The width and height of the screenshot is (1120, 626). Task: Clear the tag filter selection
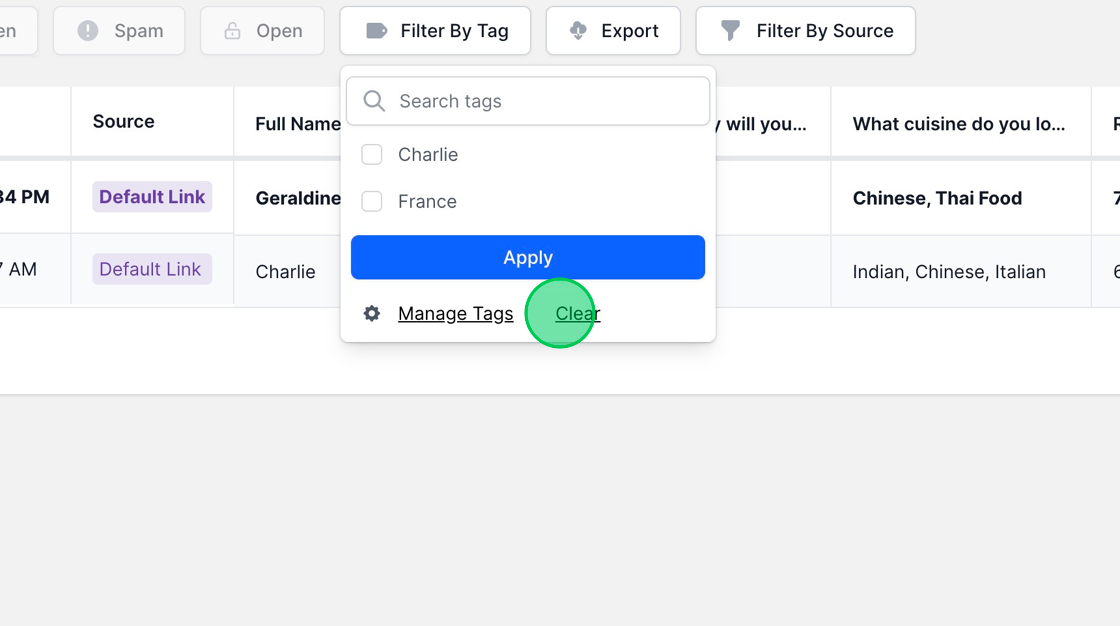tap(577, 313)
